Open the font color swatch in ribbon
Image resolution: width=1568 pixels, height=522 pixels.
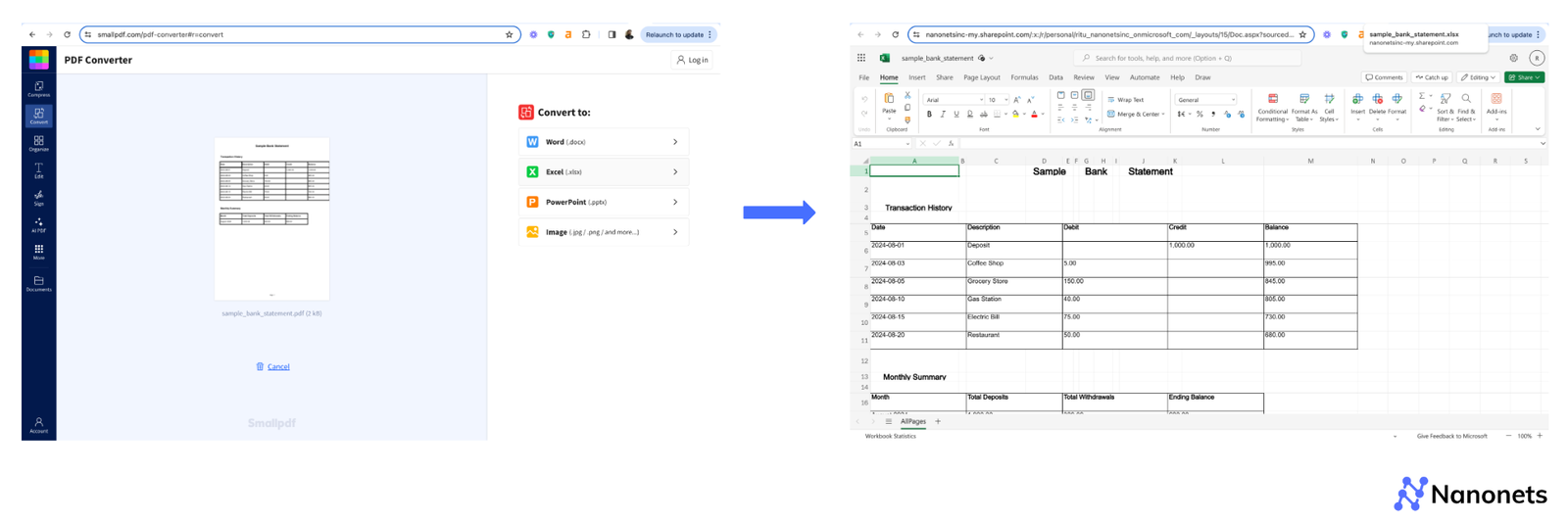tap(1034, 115)
